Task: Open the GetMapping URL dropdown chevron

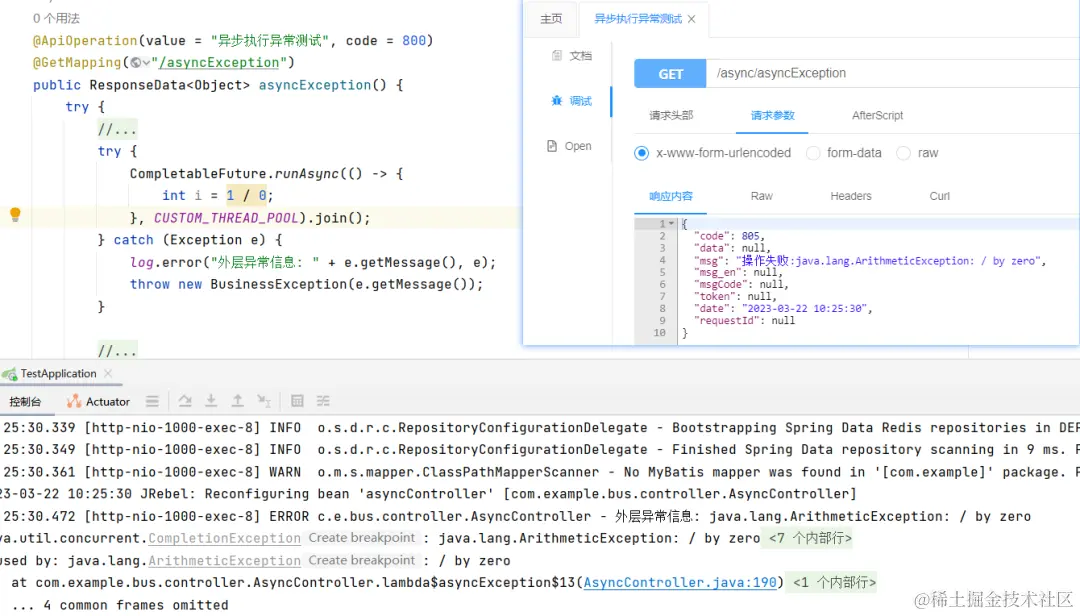Action: (146, 63)
